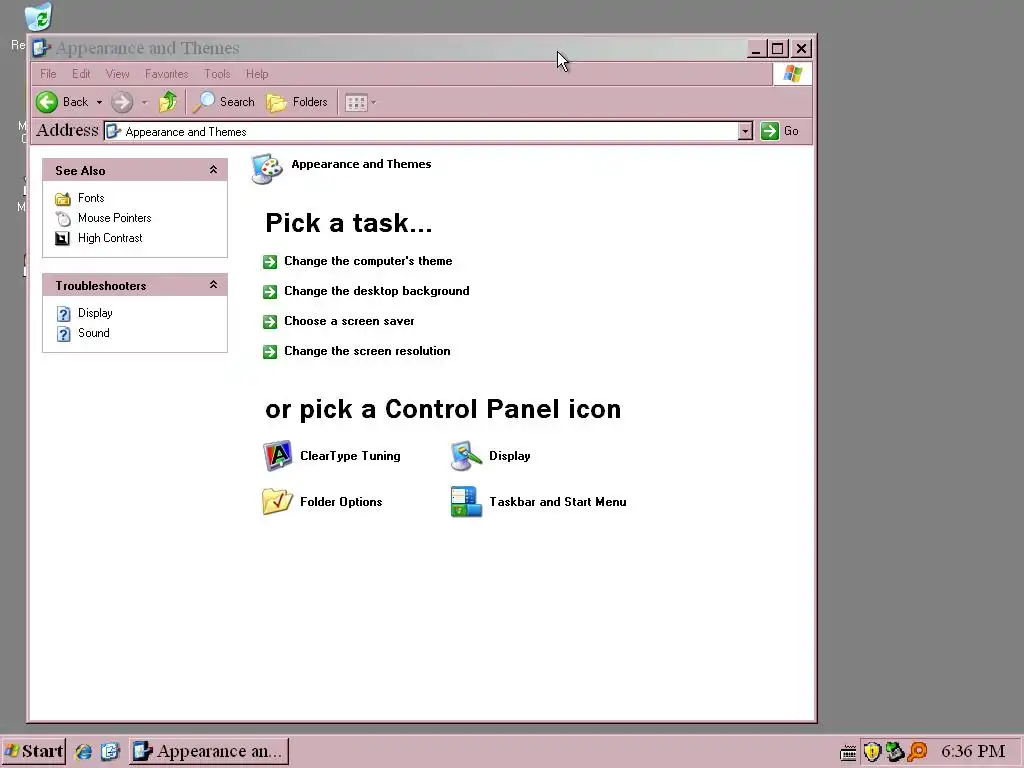Open Fonts from See Also
The height and width of the screenshot is (768, 1024).
[91, 198]
